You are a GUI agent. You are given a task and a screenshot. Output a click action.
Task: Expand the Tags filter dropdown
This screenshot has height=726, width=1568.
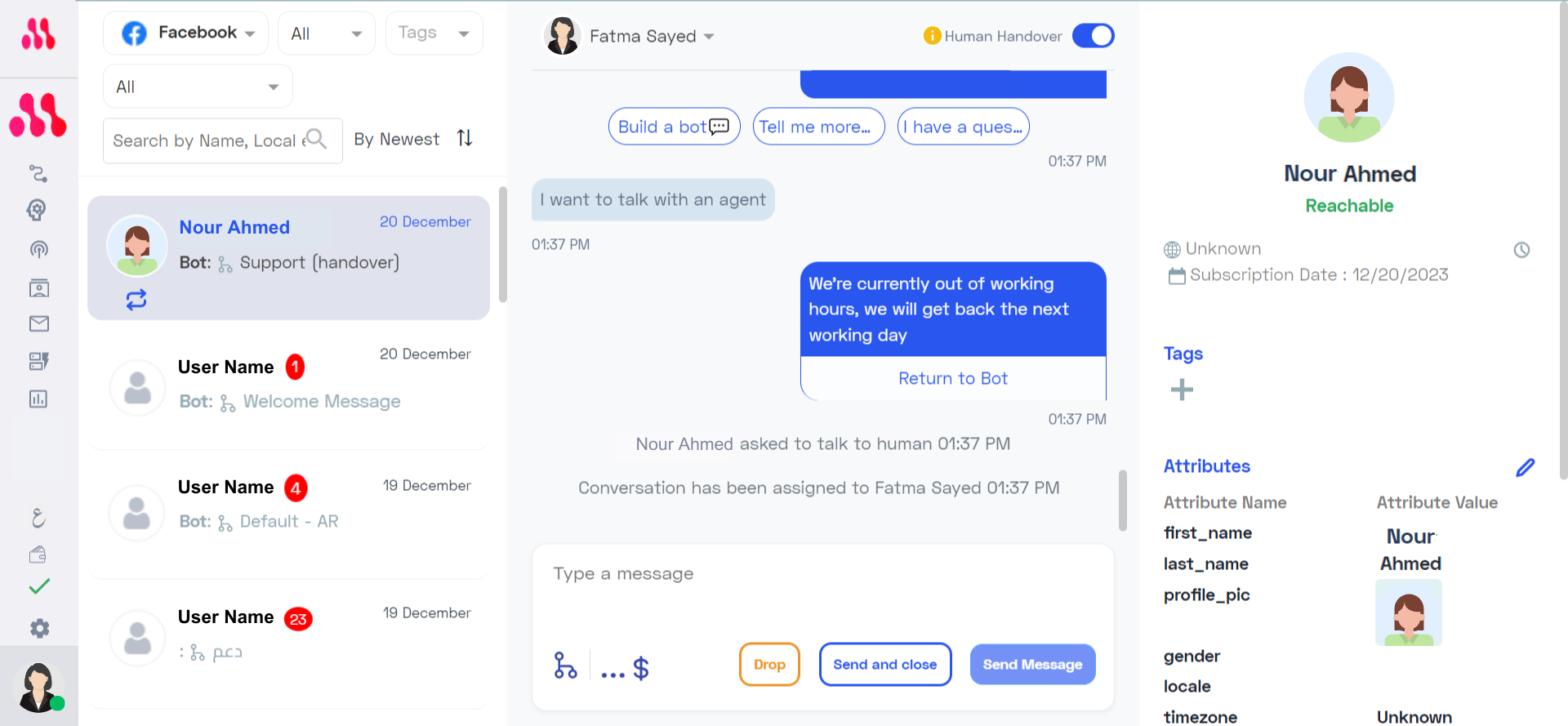coord(434,33)
